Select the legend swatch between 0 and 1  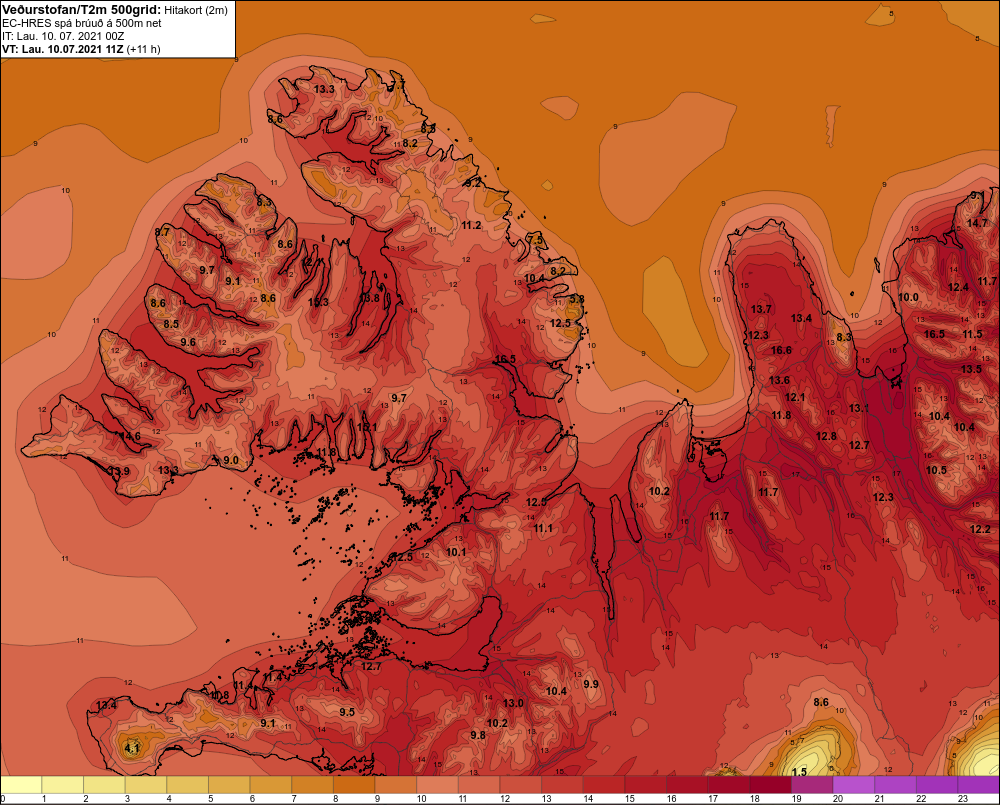[x=22, y=785]
